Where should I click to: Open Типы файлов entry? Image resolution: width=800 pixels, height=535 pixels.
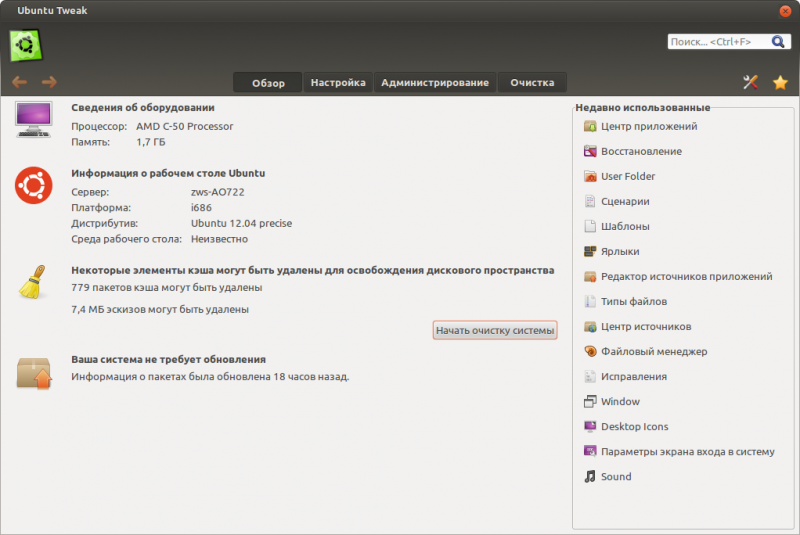click(x=634, y=301)
